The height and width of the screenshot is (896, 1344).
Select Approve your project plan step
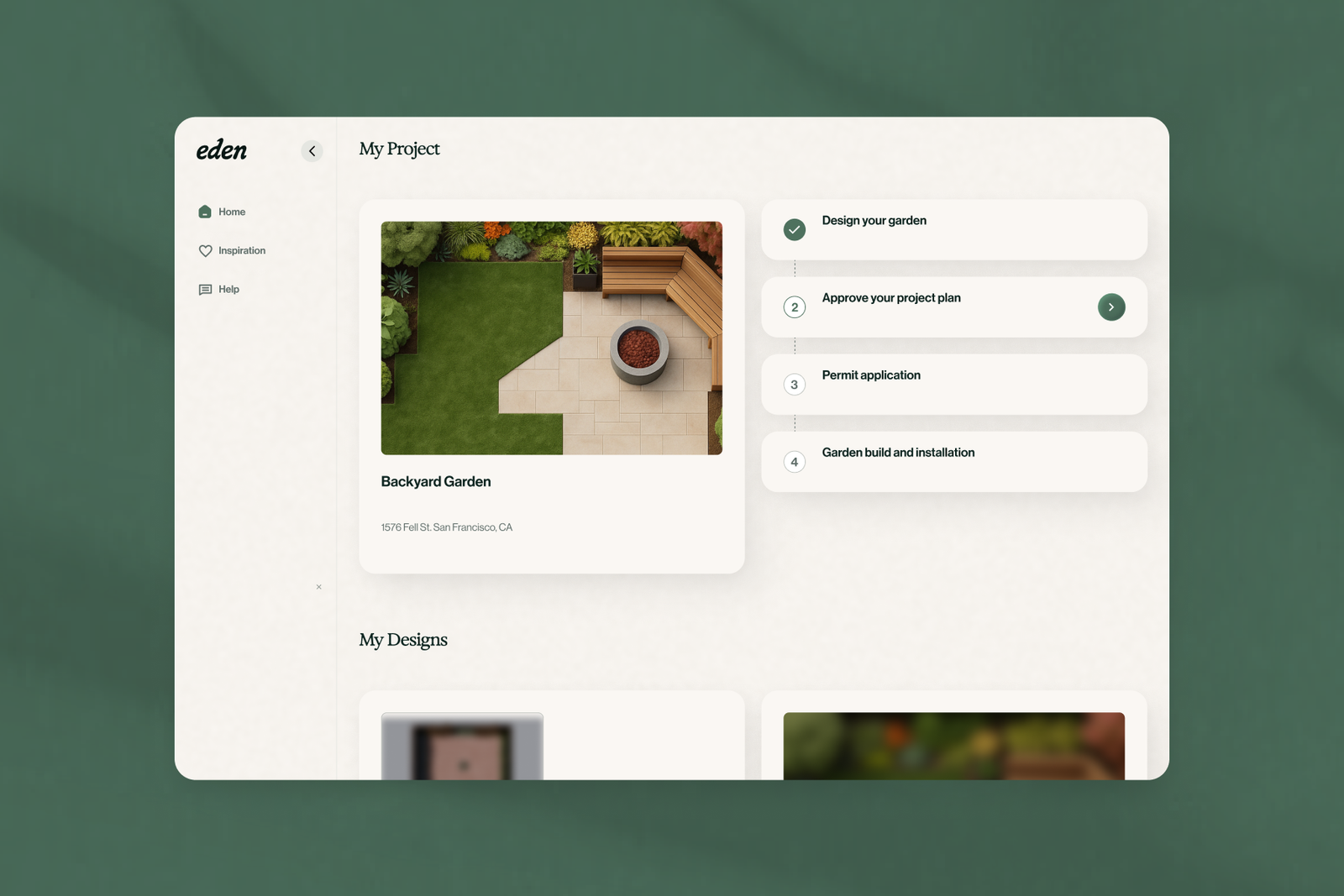pyautogui.click(x=954, y=307)
